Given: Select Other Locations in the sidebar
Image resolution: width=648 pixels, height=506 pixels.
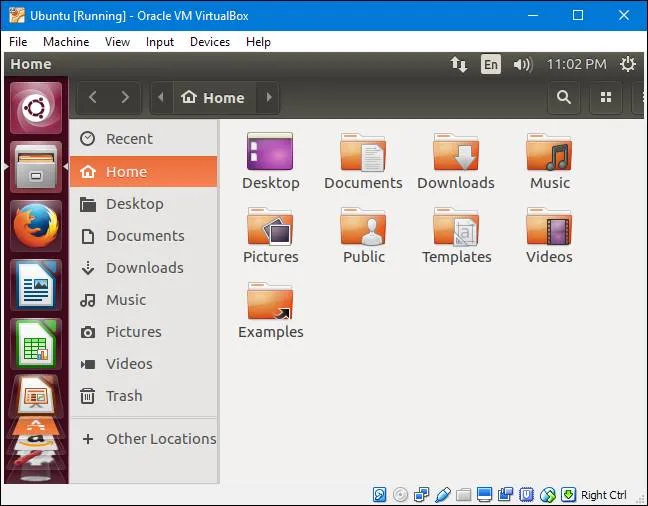Looking at the screenshot, I should 160,439.
